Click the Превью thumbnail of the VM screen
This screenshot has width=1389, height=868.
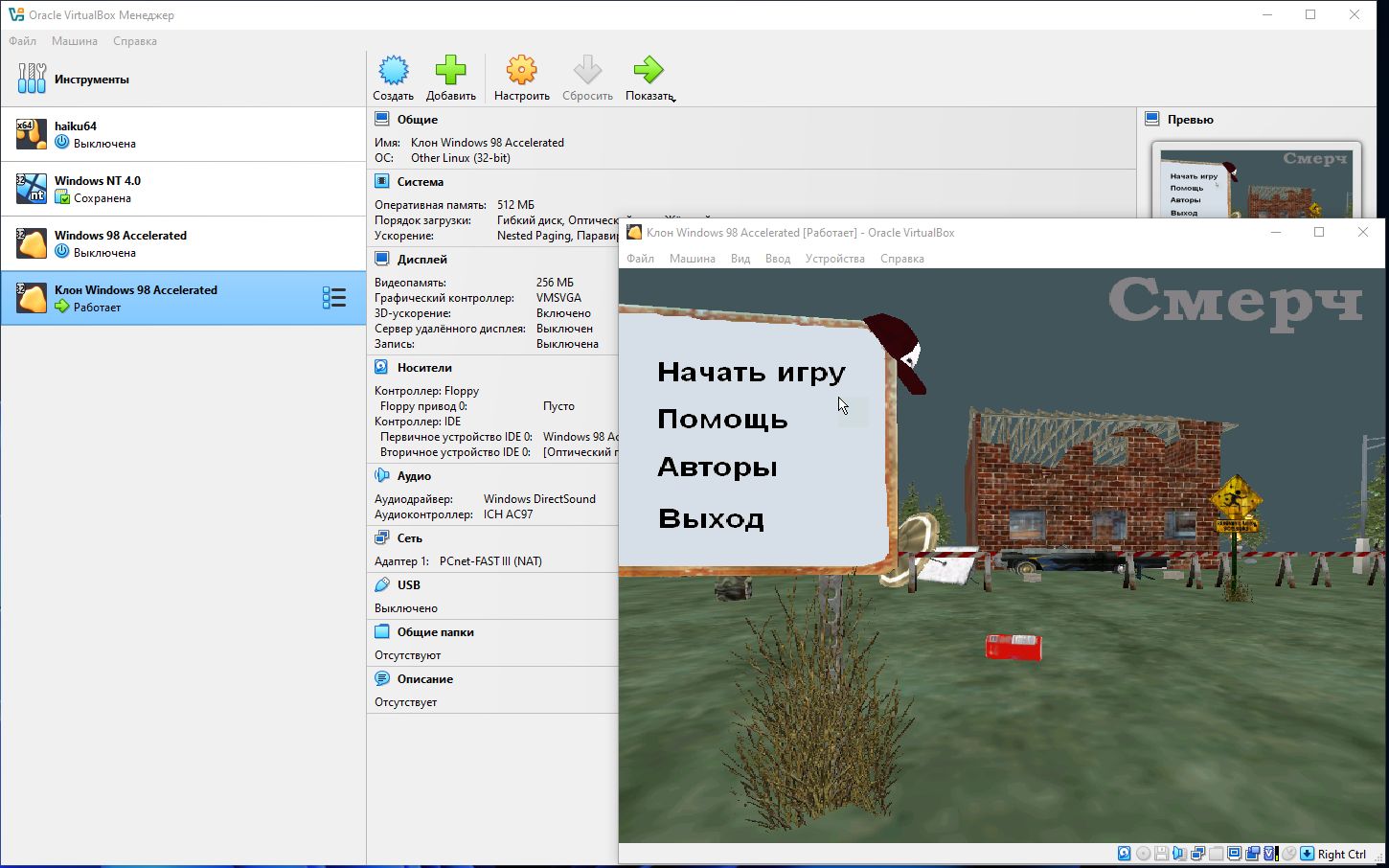(x=1256, y=183)
